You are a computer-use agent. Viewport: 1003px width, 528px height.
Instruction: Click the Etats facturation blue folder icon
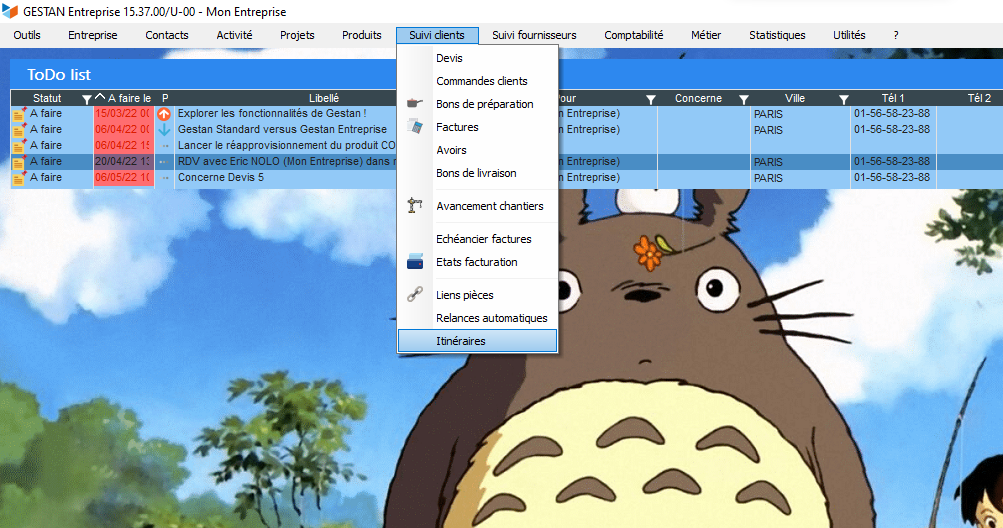(x=416, y=262)
